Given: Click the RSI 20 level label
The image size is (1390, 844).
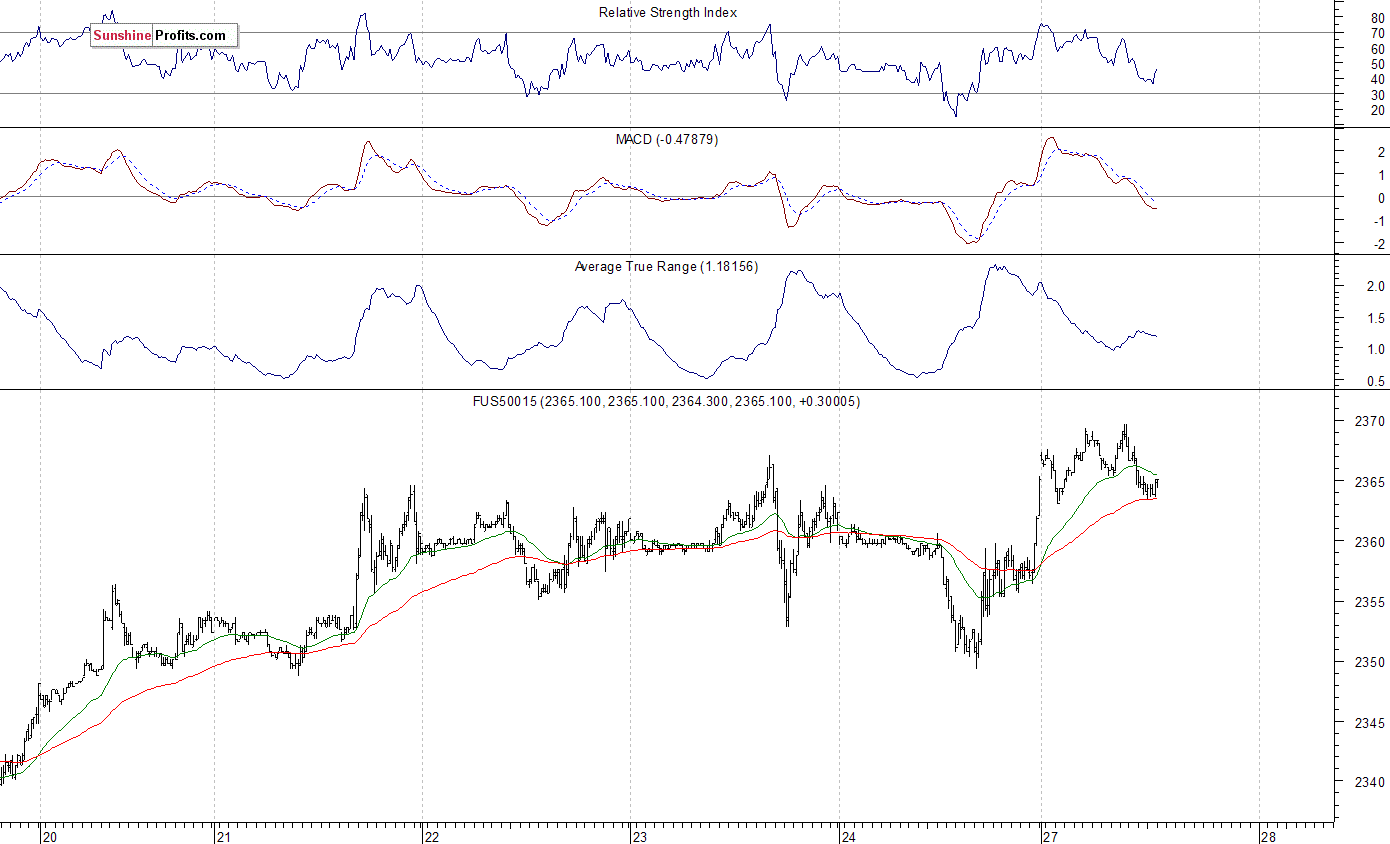Looking at the screenshot, I should click(1377, 110).
